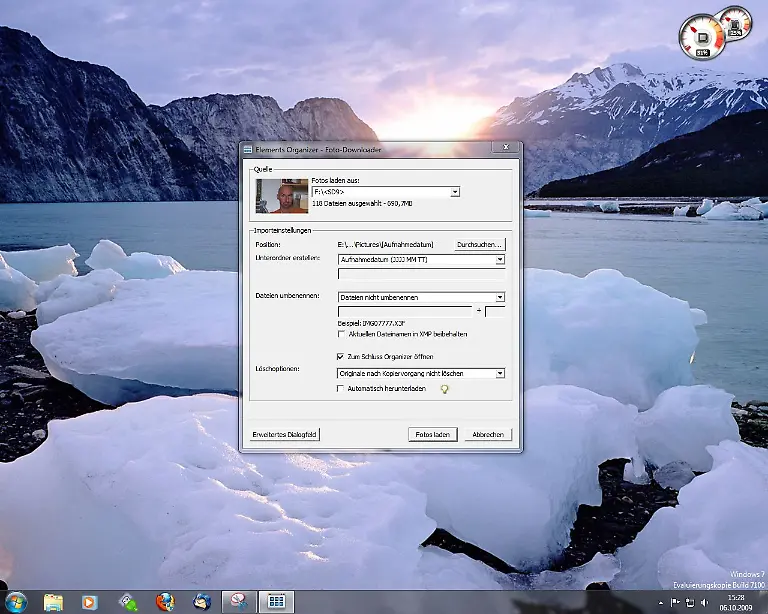Viewport: 768px width, 614px height.
Task: Expand the 'Löschoptionen' dropdown
Action: pyautogui.click(x=500, y=373)
